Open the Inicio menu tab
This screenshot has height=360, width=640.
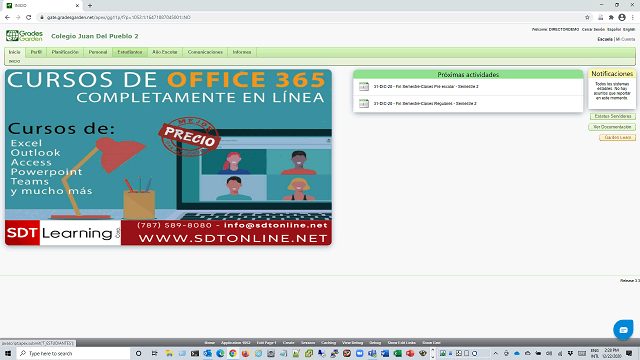[15, 52]
